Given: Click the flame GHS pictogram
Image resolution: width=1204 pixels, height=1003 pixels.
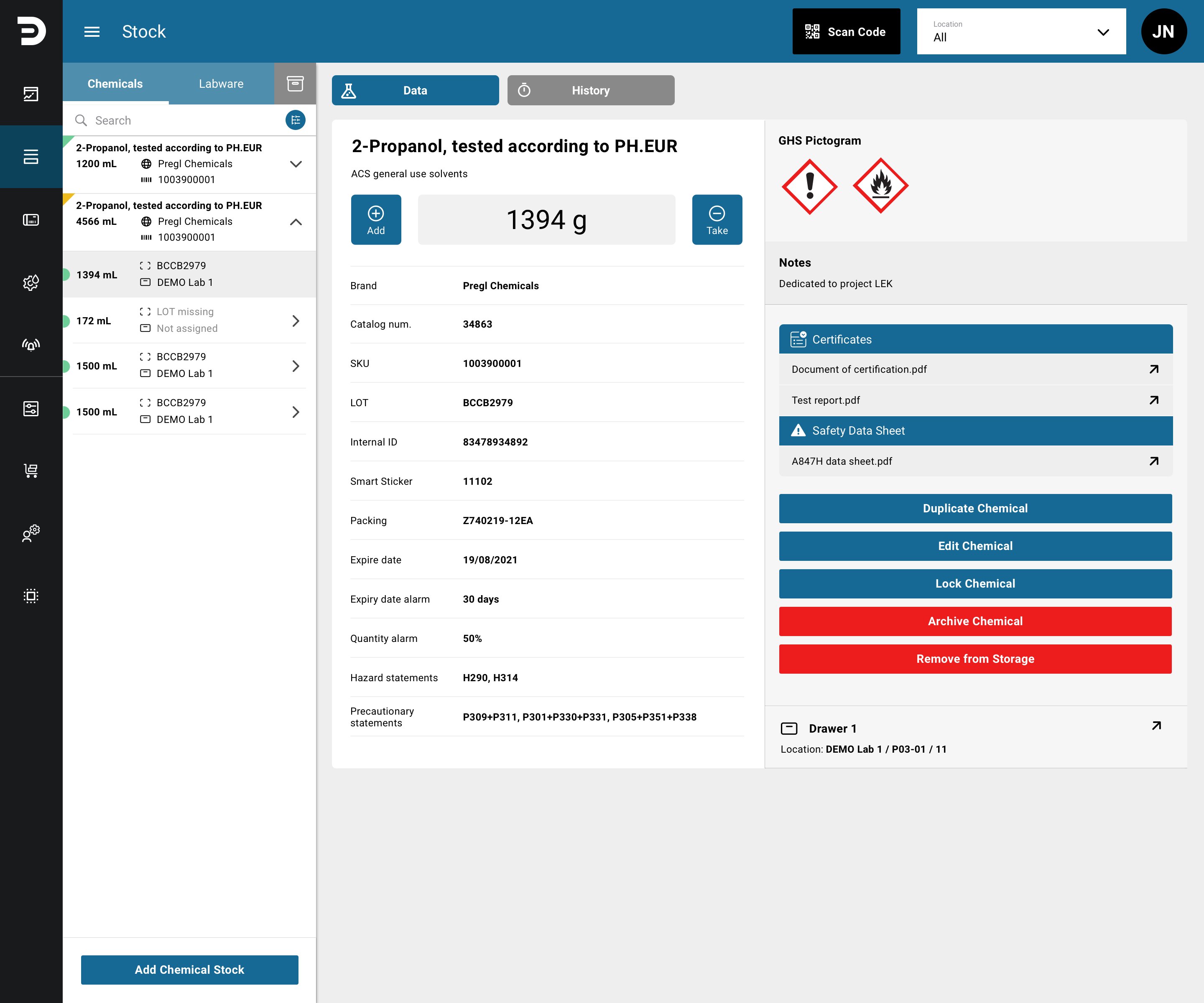Looking at the screenshot, I should coord(881,186).
